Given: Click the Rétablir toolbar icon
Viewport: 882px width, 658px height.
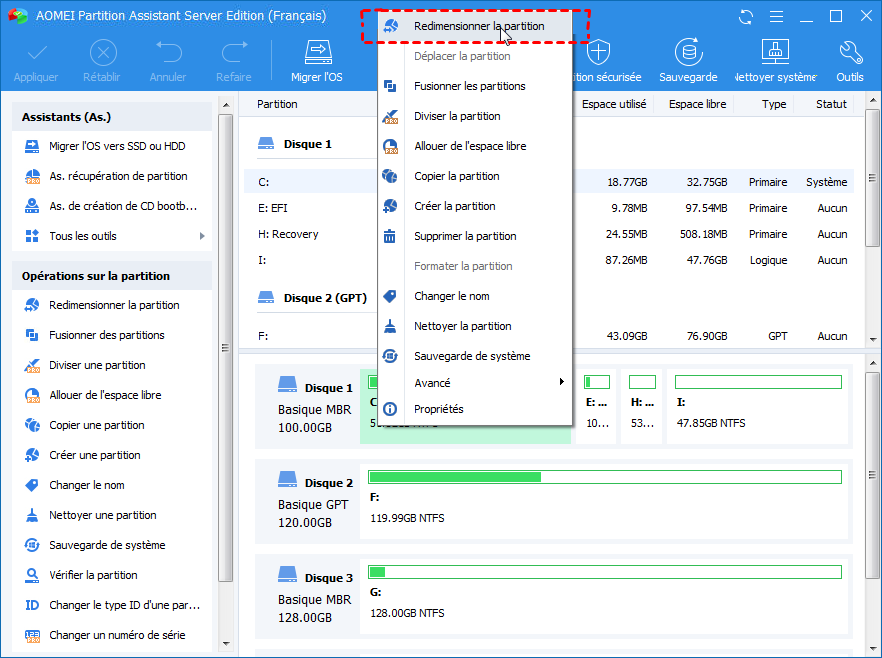Looking at the screenshot, I should (x=103, y=53).
